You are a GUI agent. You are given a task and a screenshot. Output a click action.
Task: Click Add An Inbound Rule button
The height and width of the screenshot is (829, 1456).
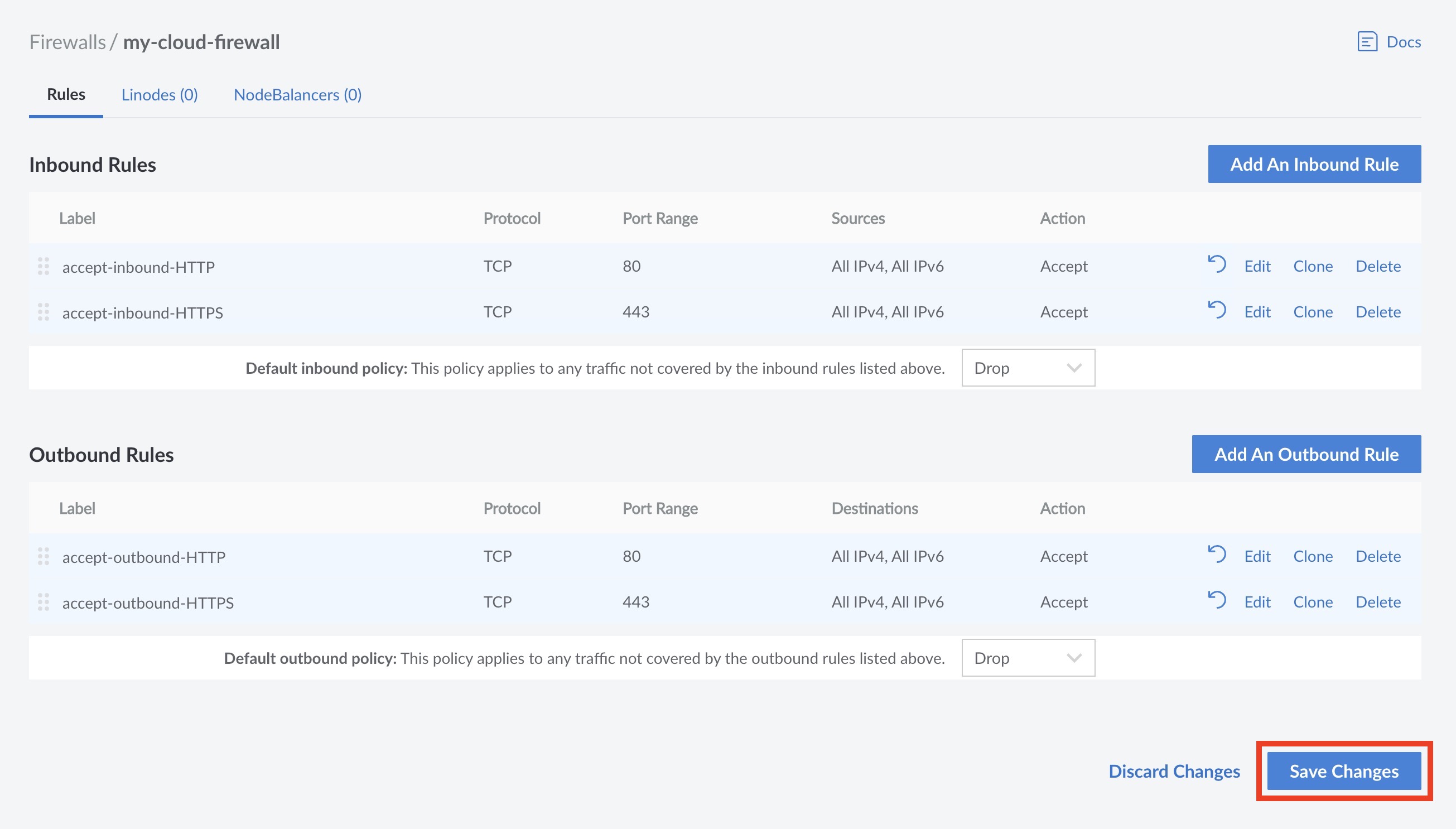click(1314, 164)
